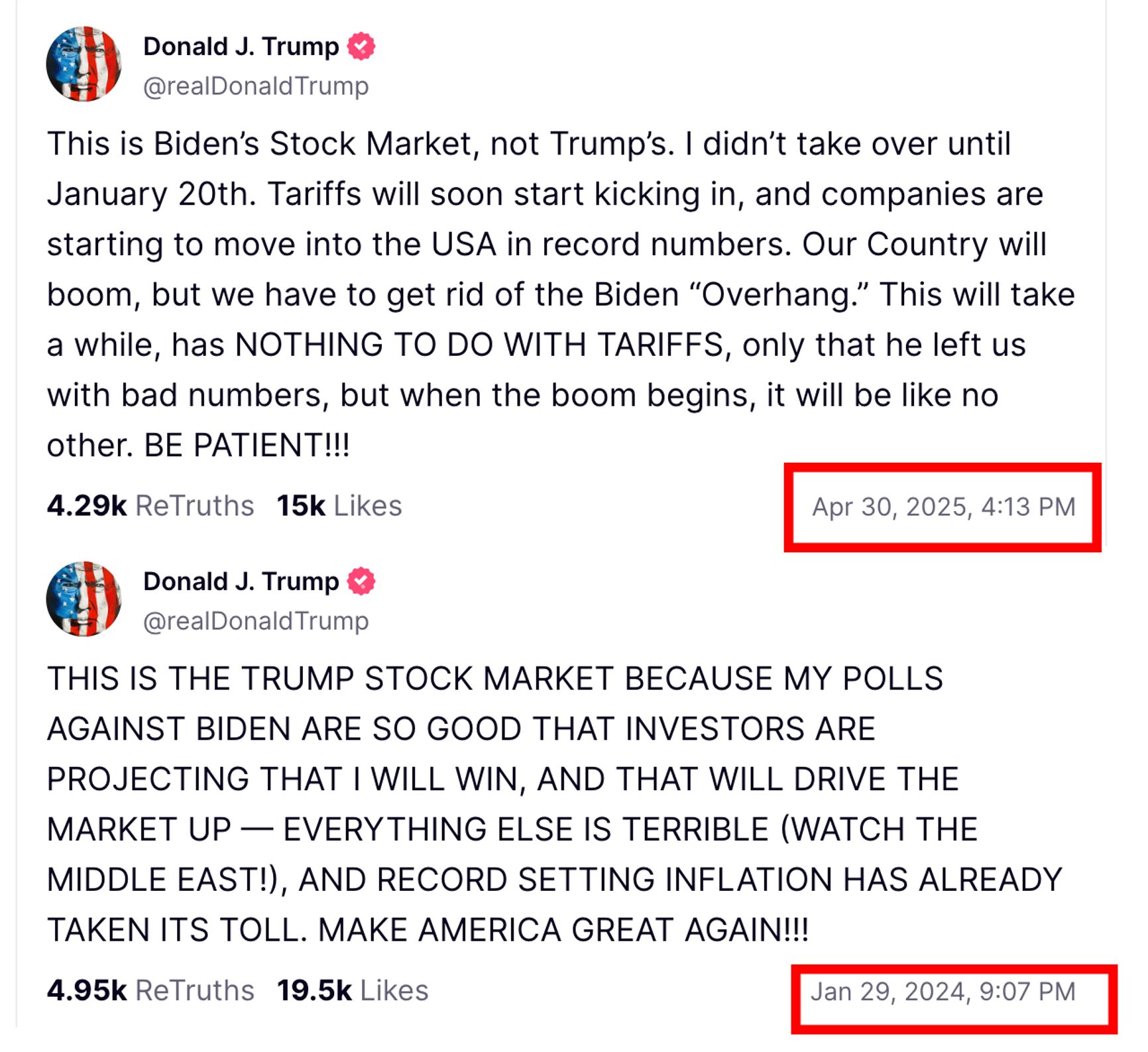Screen dimensions: 1148x1052
Task: View the 4.29k ReTruths list
Action: pyautogui.click(x=150, y=506)
